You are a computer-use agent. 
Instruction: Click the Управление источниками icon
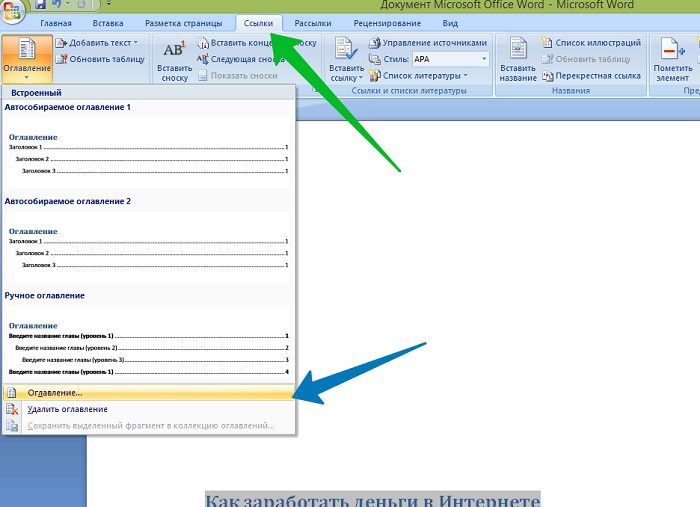374,43
